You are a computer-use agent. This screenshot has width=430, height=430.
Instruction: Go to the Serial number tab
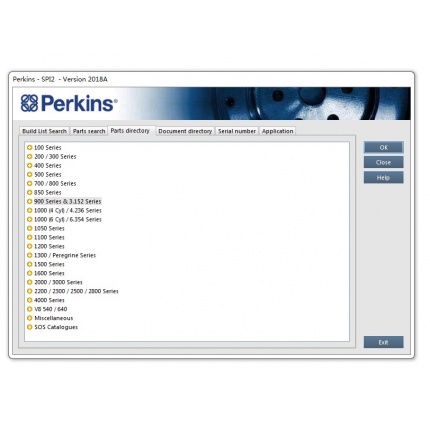point(237,131)
